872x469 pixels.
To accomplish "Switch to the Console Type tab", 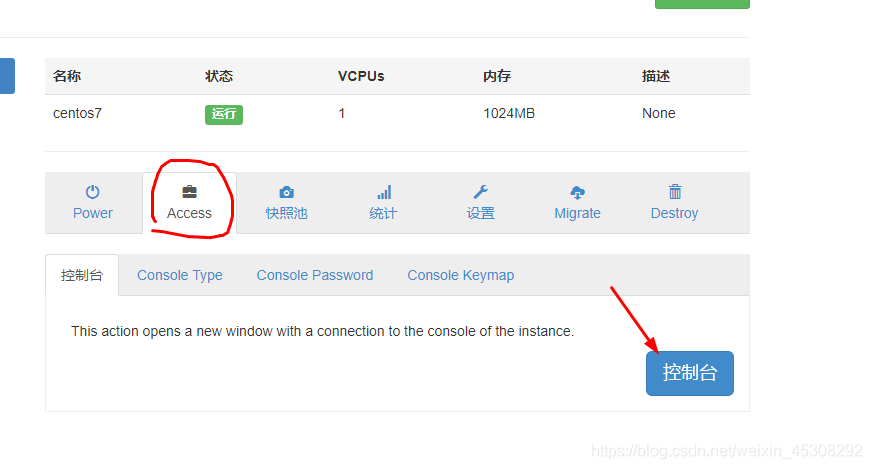I will coord(180,275).
